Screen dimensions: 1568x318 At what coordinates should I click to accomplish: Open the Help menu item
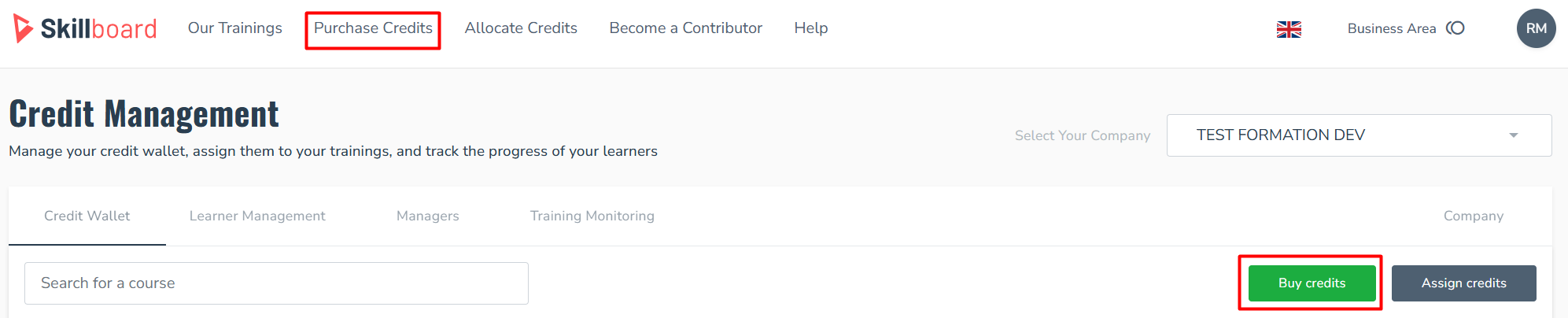(x=810, y=28)
